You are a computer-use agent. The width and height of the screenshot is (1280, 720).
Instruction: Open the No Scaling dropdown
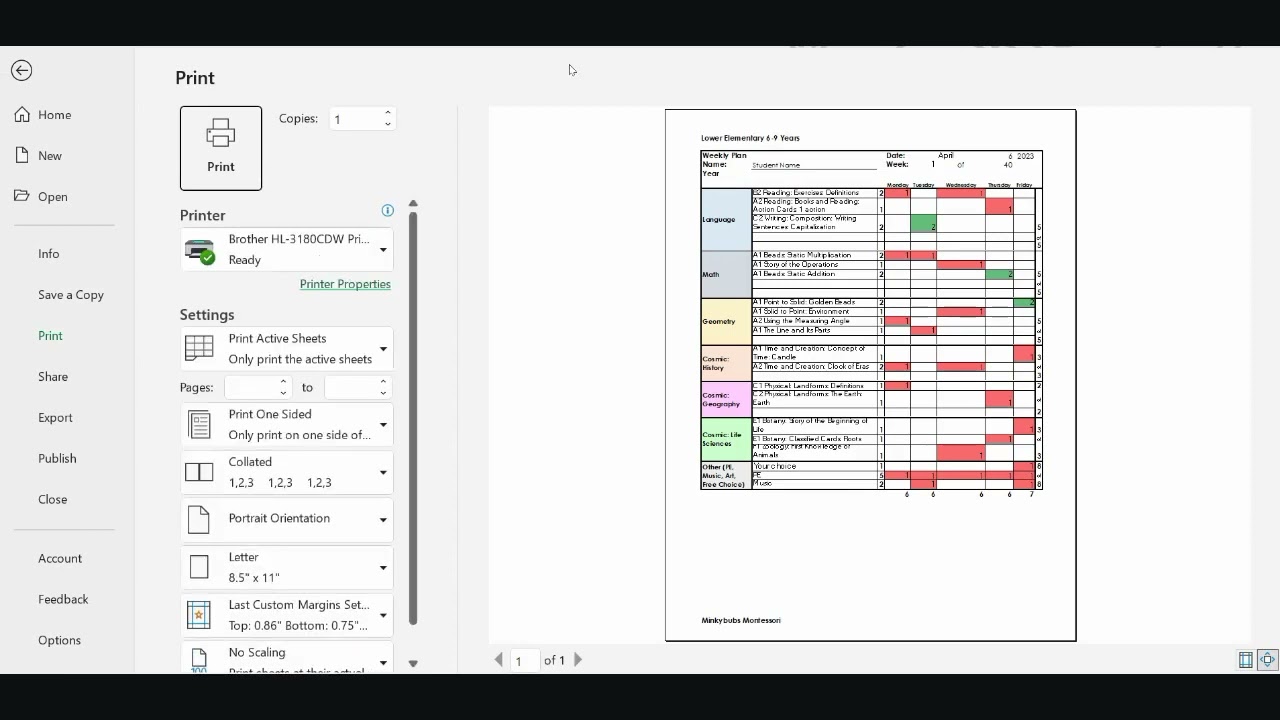coord(287,658)
